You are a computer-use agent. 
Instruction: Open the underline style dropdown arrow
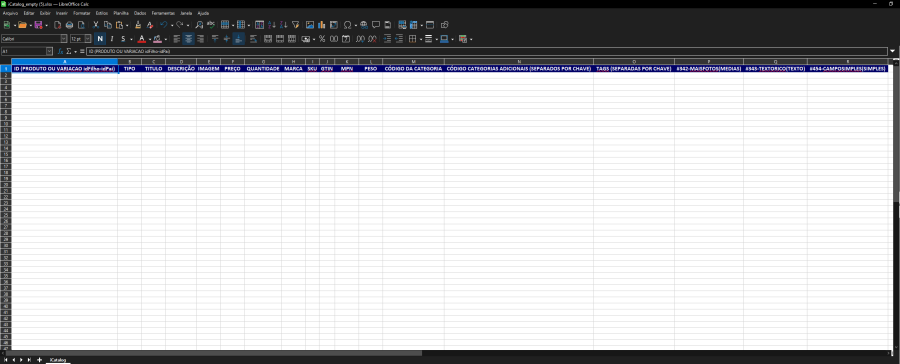click(130, 39)
